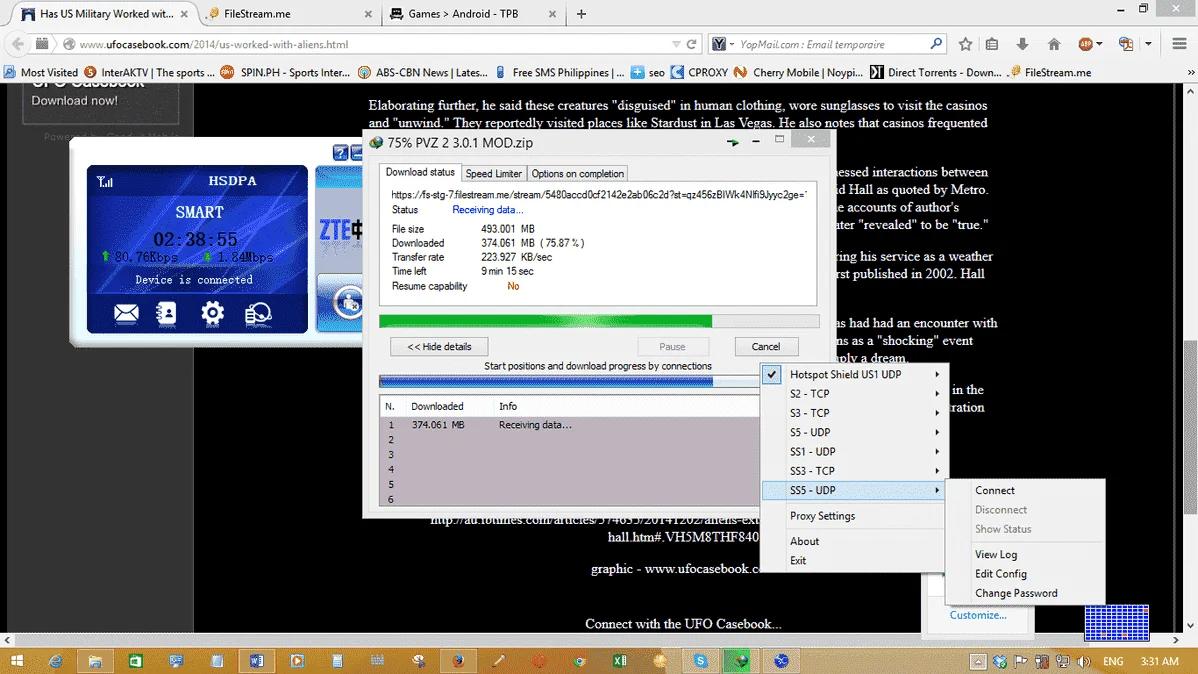Open URL bar history dropdown arrow

(676, 44)
